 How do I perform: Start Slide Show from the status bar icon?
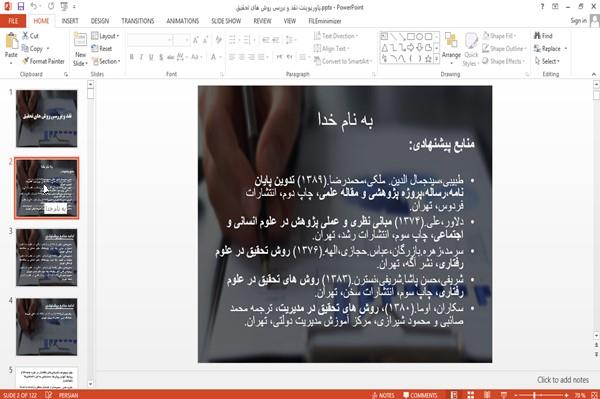point(504,395)
